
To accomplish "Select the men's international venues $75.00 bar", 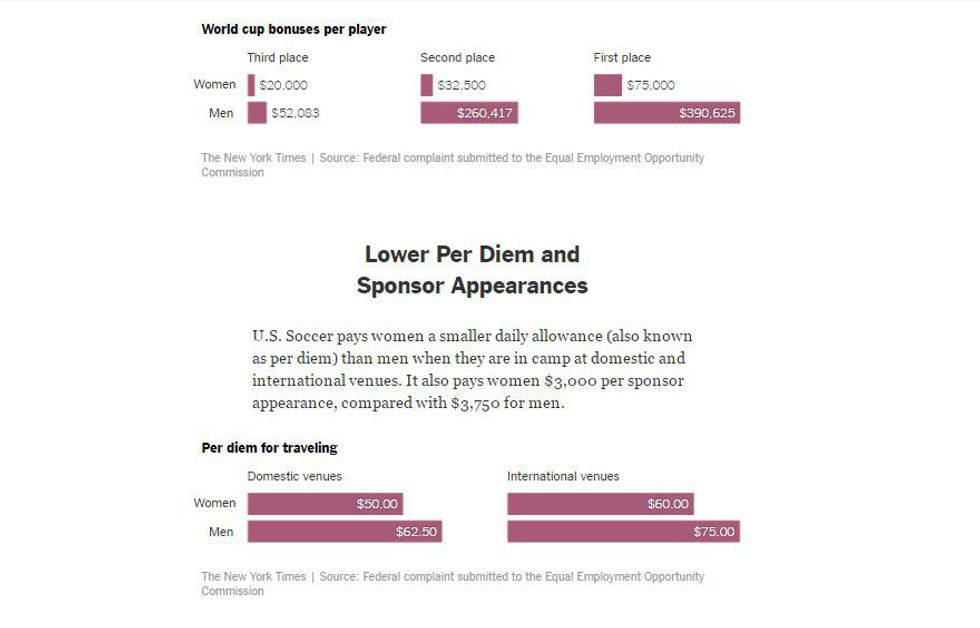I will [x=623, y=532].
